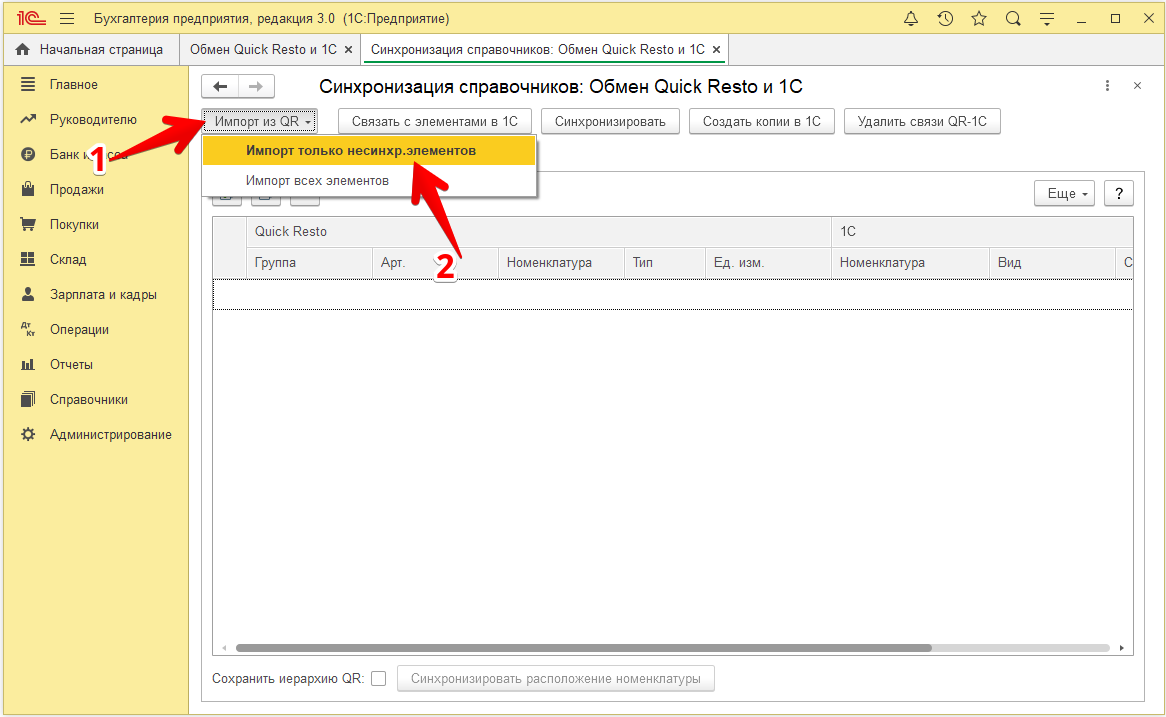Open the Отчеты section
The image size is (1166, 717).
click(x=71, y=364)
